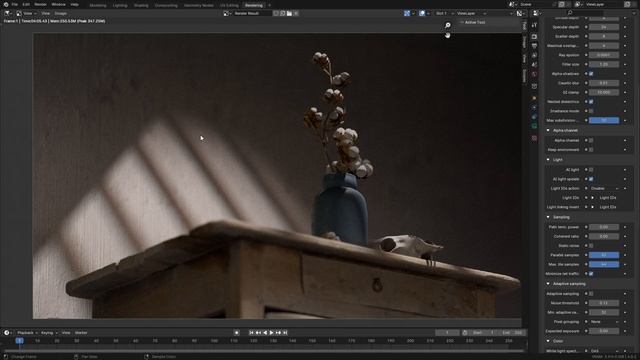Screen dimensions: 640x360
Task: Select the pan hand gizmo in image viewer
Action: [x=448, y=36]
